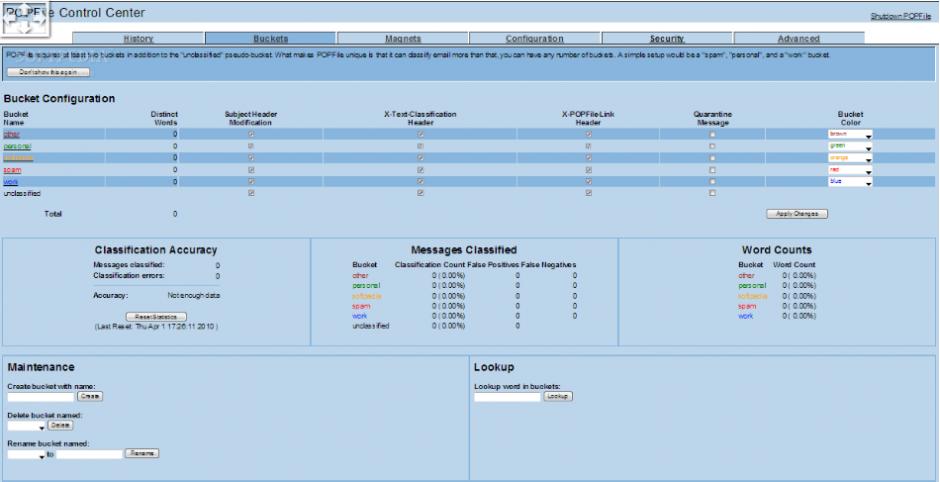Viewport: 940px width, 482px height.
Task: Click 'Not enough data' accuracy value
Action: (193, 296)
